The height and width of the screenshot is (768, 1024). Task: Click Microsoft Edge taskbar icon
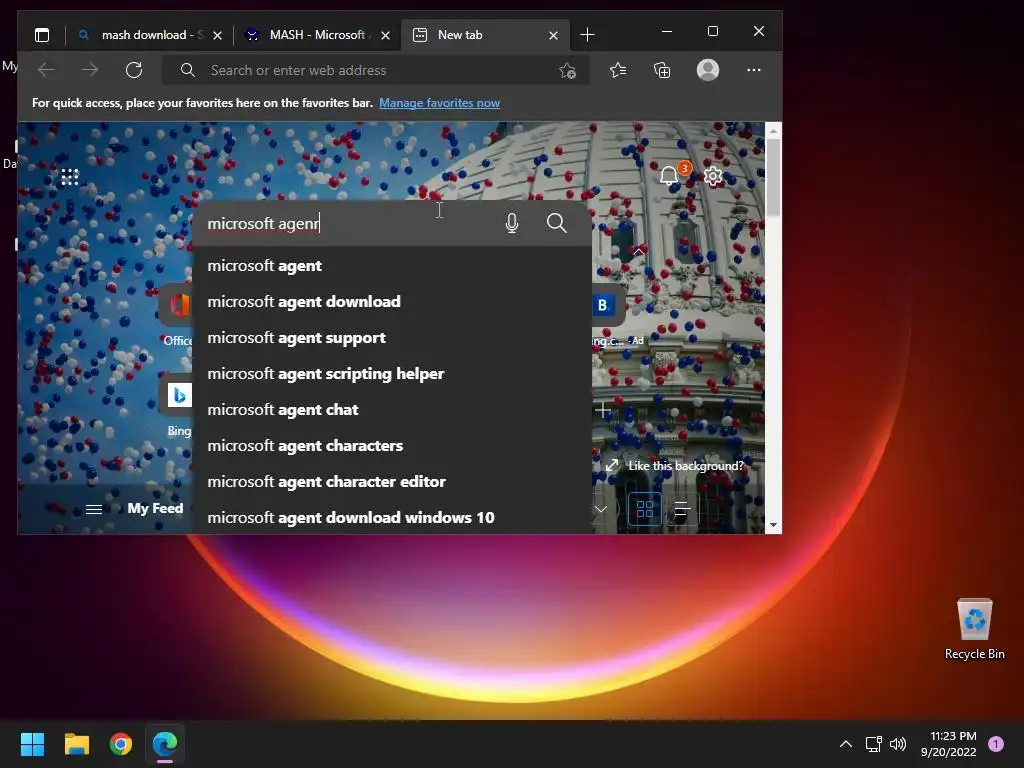click(165, 744)
